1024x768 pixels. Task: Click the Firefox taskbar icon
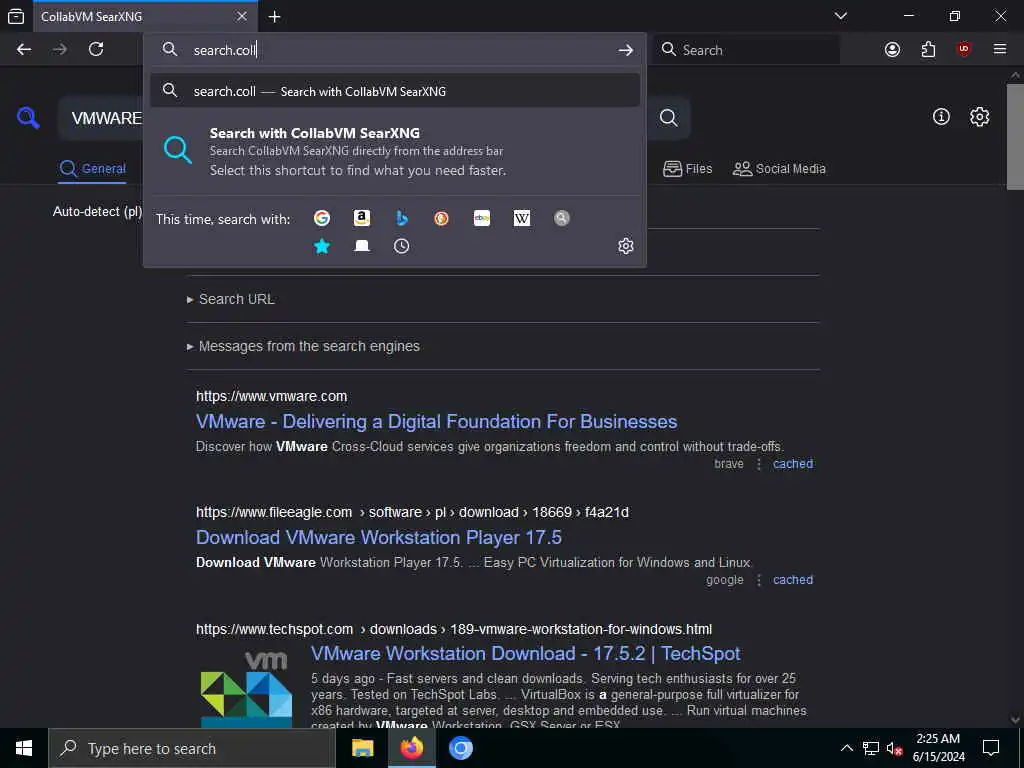pyautogui.click(x=411, y=748)
